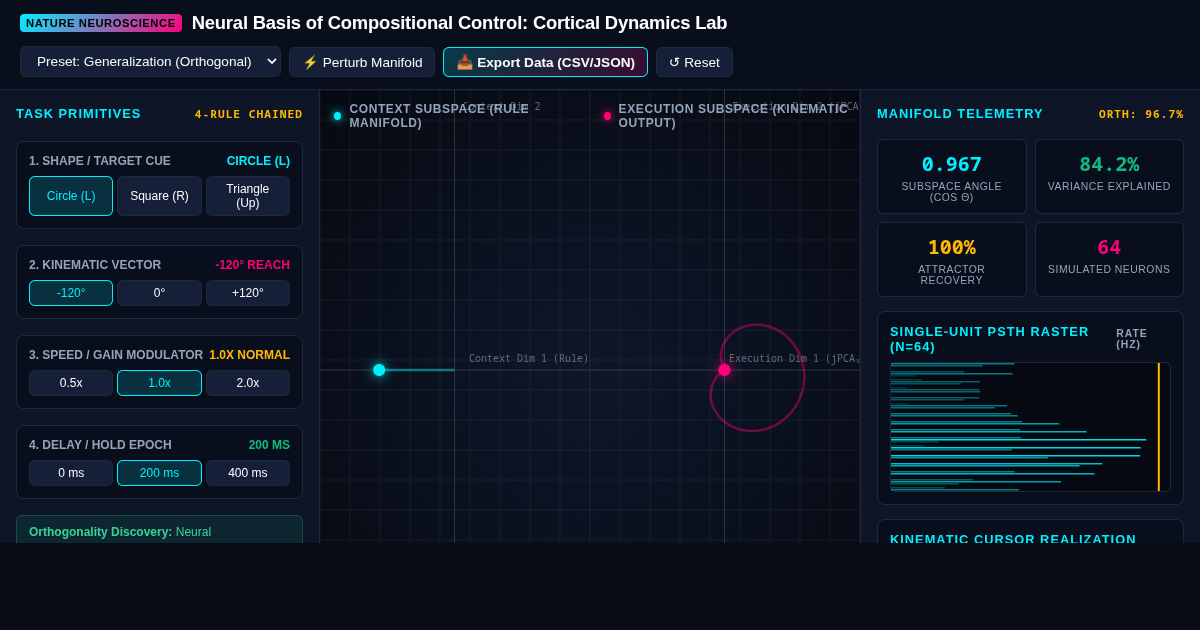Click the CIRCLE (L) status value
1200x630 pixels.
(x=258, y=161)
